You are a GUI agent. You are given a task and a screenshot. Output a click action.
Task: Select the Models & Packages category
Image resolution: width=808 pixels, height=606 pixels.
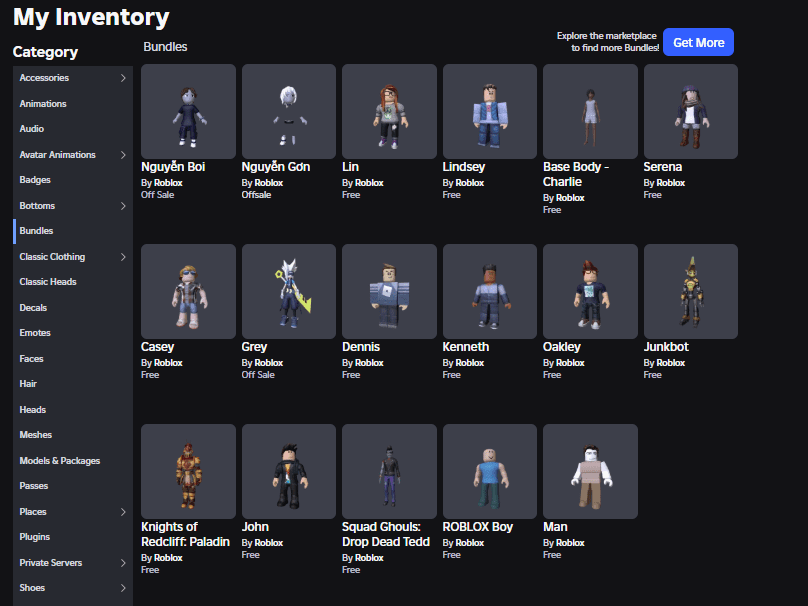[x=60, y=461]
